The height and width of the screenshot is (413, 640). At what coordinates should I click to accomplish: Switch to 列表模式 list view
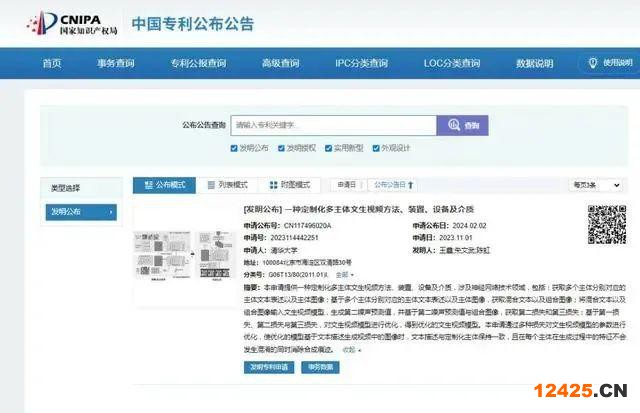click(x=224, y=185)
